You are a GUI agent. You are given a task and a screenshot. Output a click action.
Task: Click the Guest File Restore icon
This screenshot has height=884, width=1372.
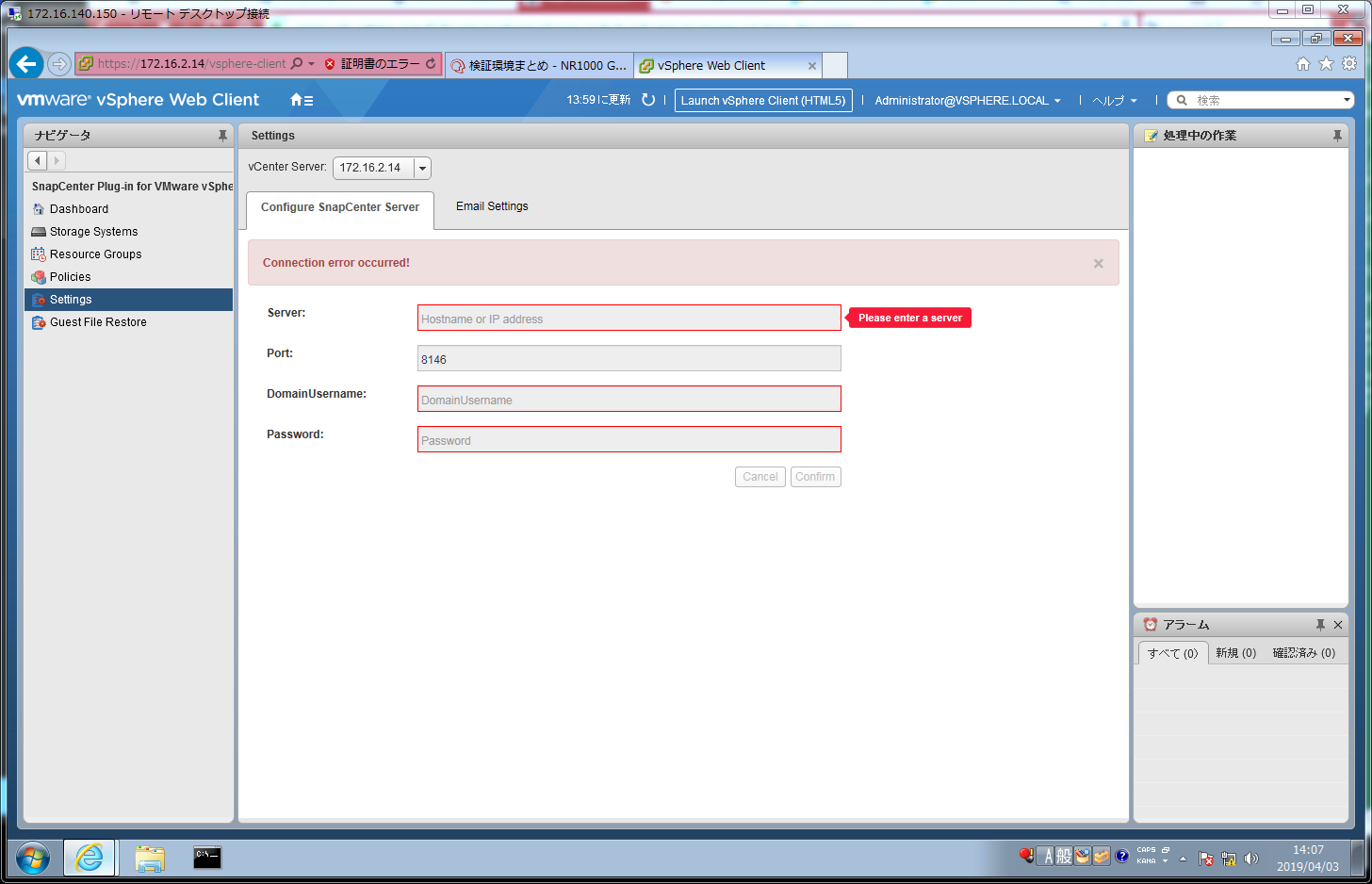[x=39, y=322]
